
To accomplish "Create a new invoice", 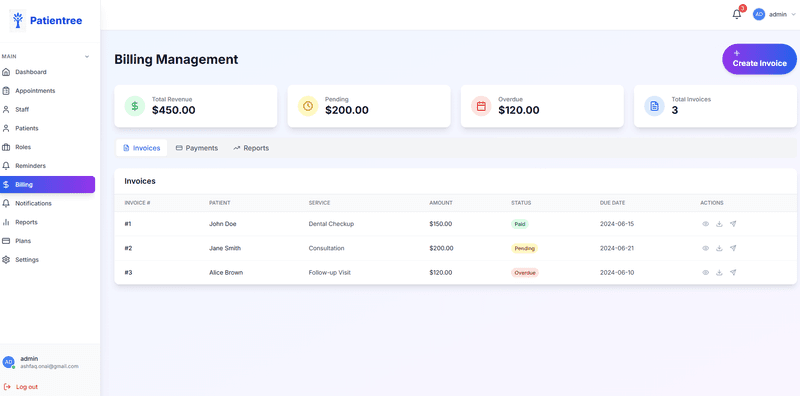I will pos(759,59).
